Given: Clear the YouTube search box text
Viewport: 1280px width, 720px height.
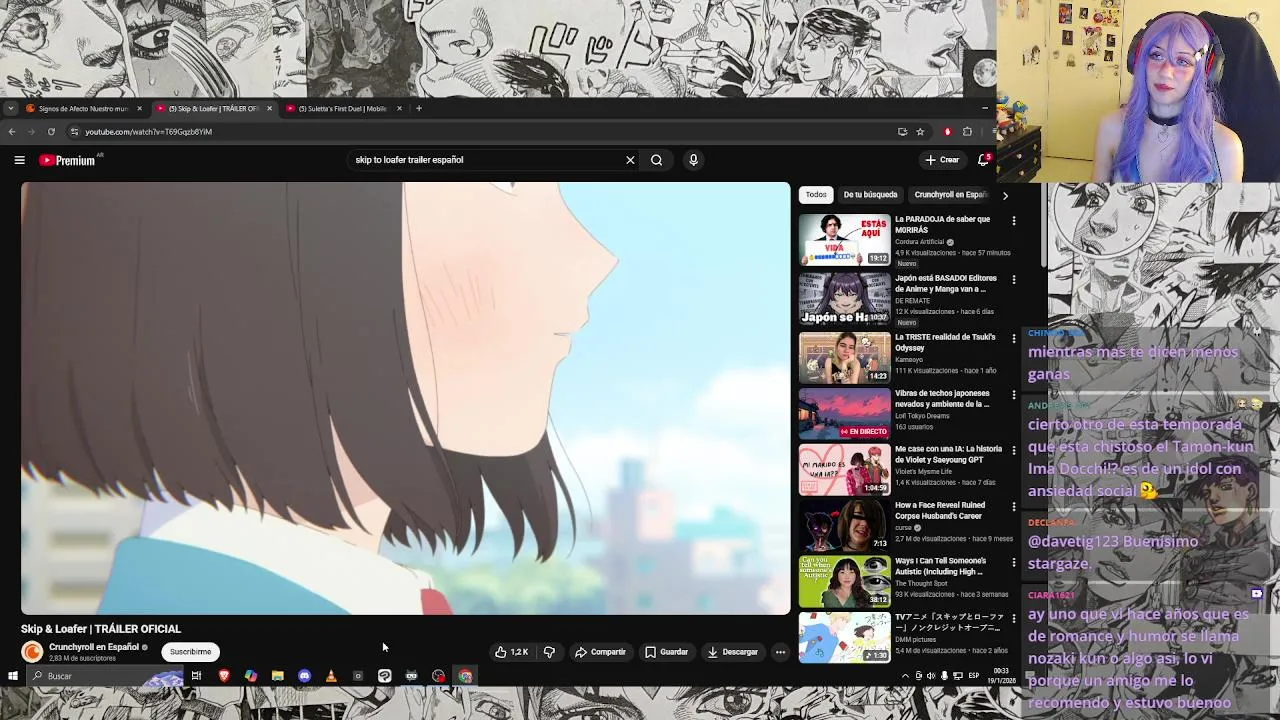Looking at the screenshot, I should tap(630, 160).
